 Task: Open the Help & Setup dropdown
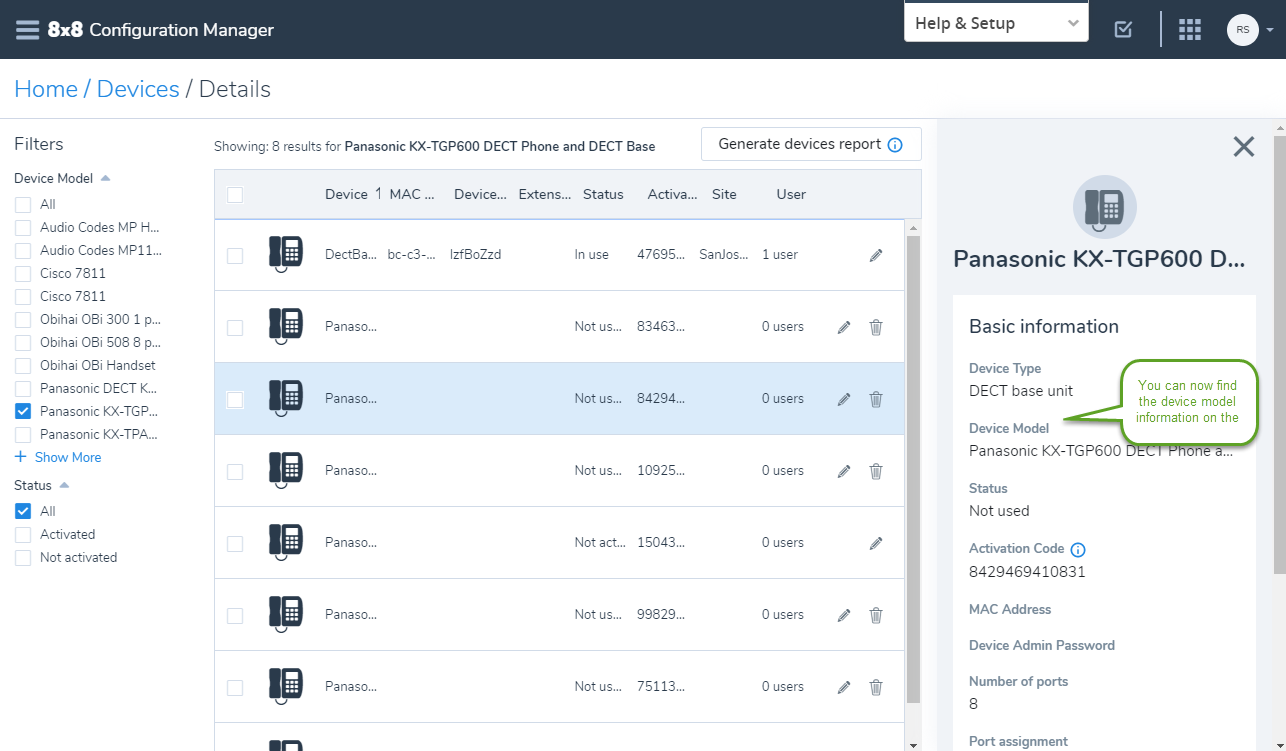pyautogui.click(x=996, y=23)
